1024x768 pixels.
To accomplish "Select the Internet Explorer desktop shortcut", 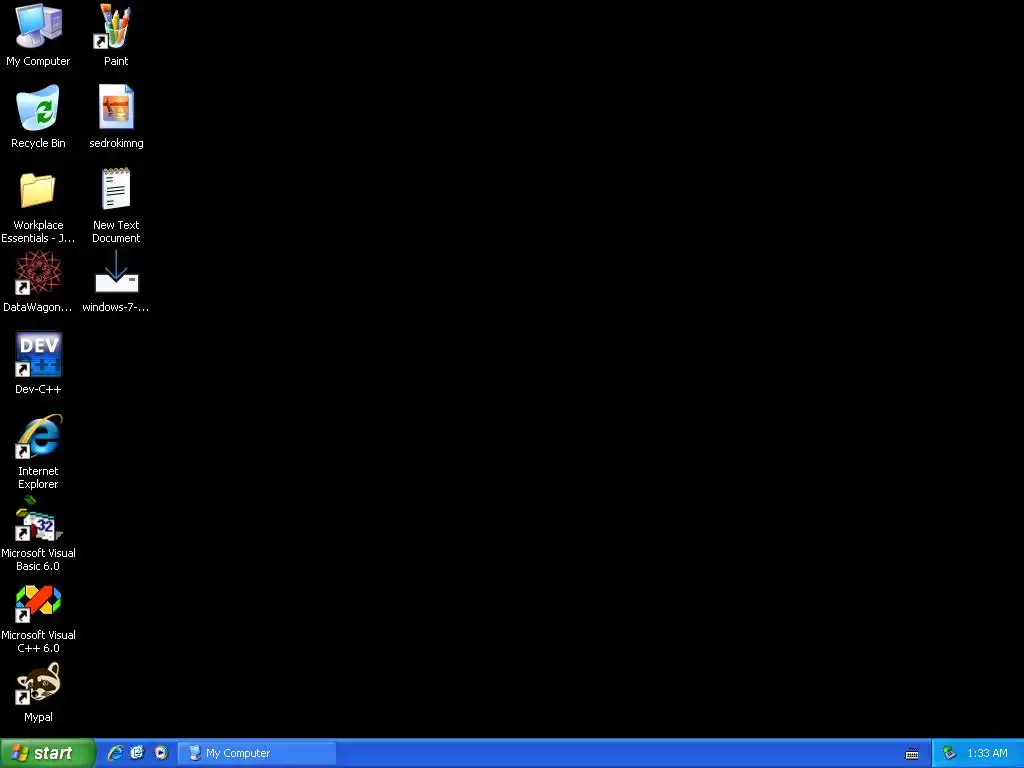I will tap(38, 452).
